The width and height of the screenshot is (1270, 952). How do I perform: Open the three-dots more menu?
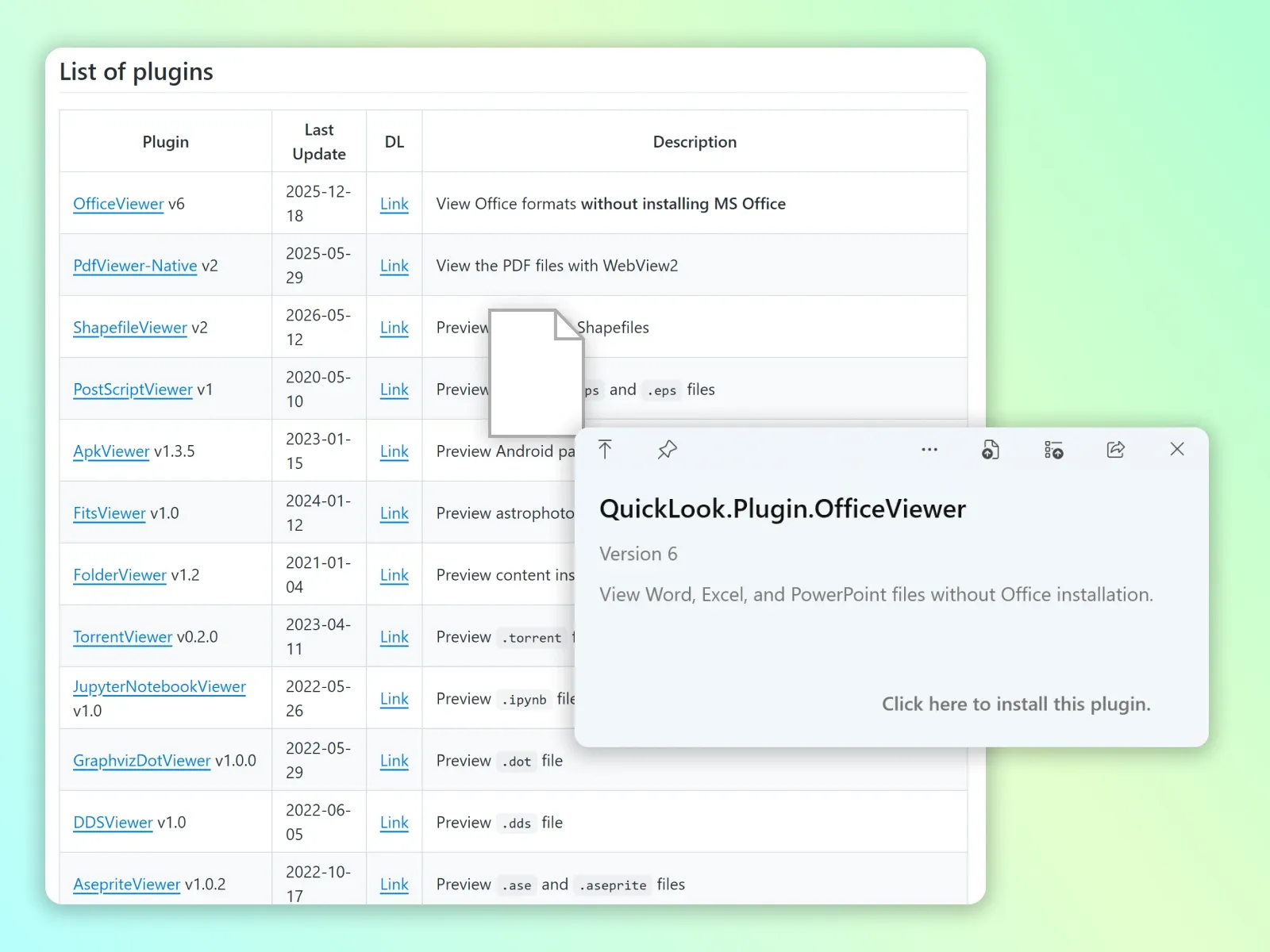click(x=929, y=450)
